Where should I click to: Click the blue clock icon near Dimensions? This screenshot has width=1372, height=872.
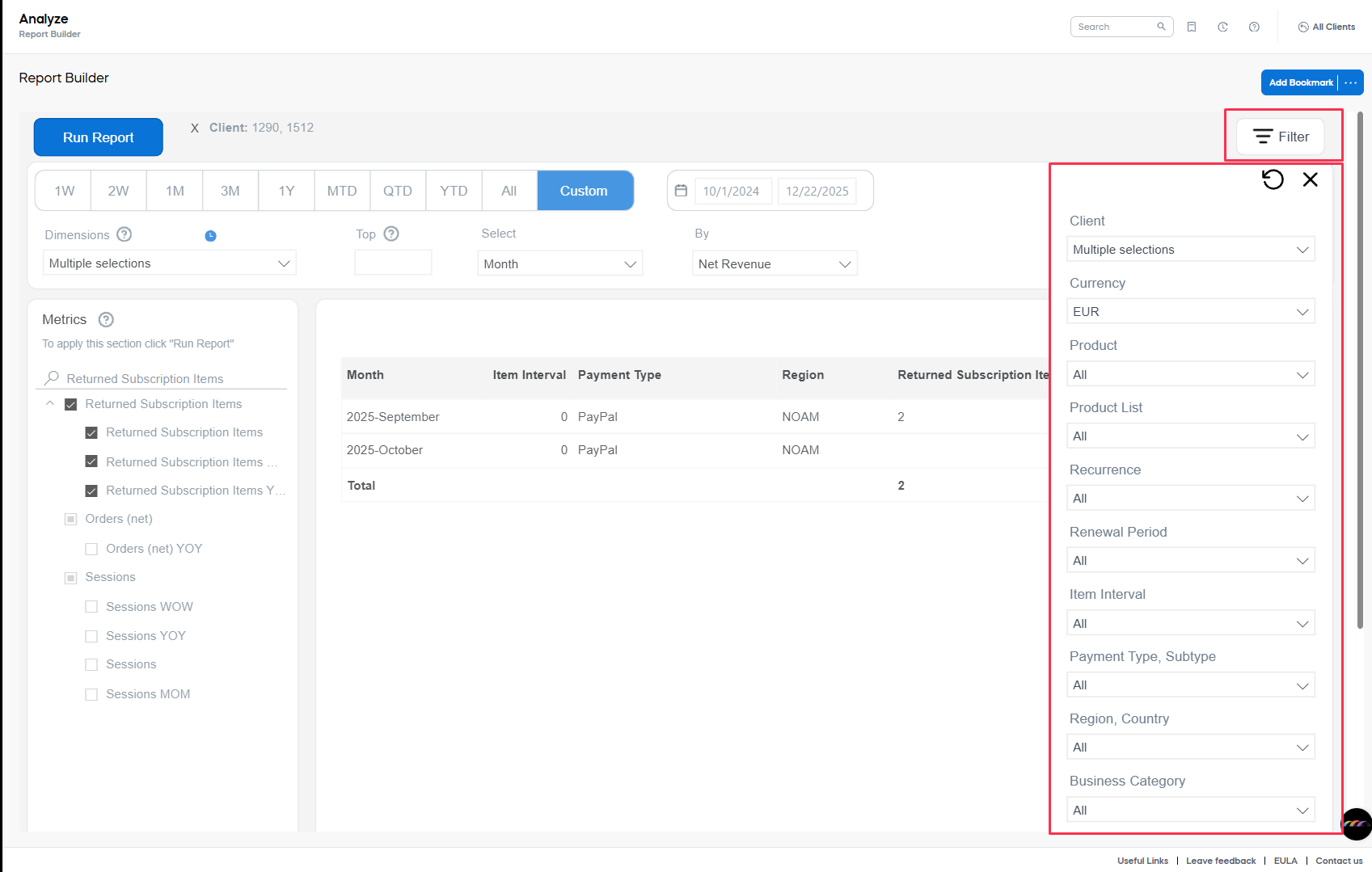coord(210,235)
